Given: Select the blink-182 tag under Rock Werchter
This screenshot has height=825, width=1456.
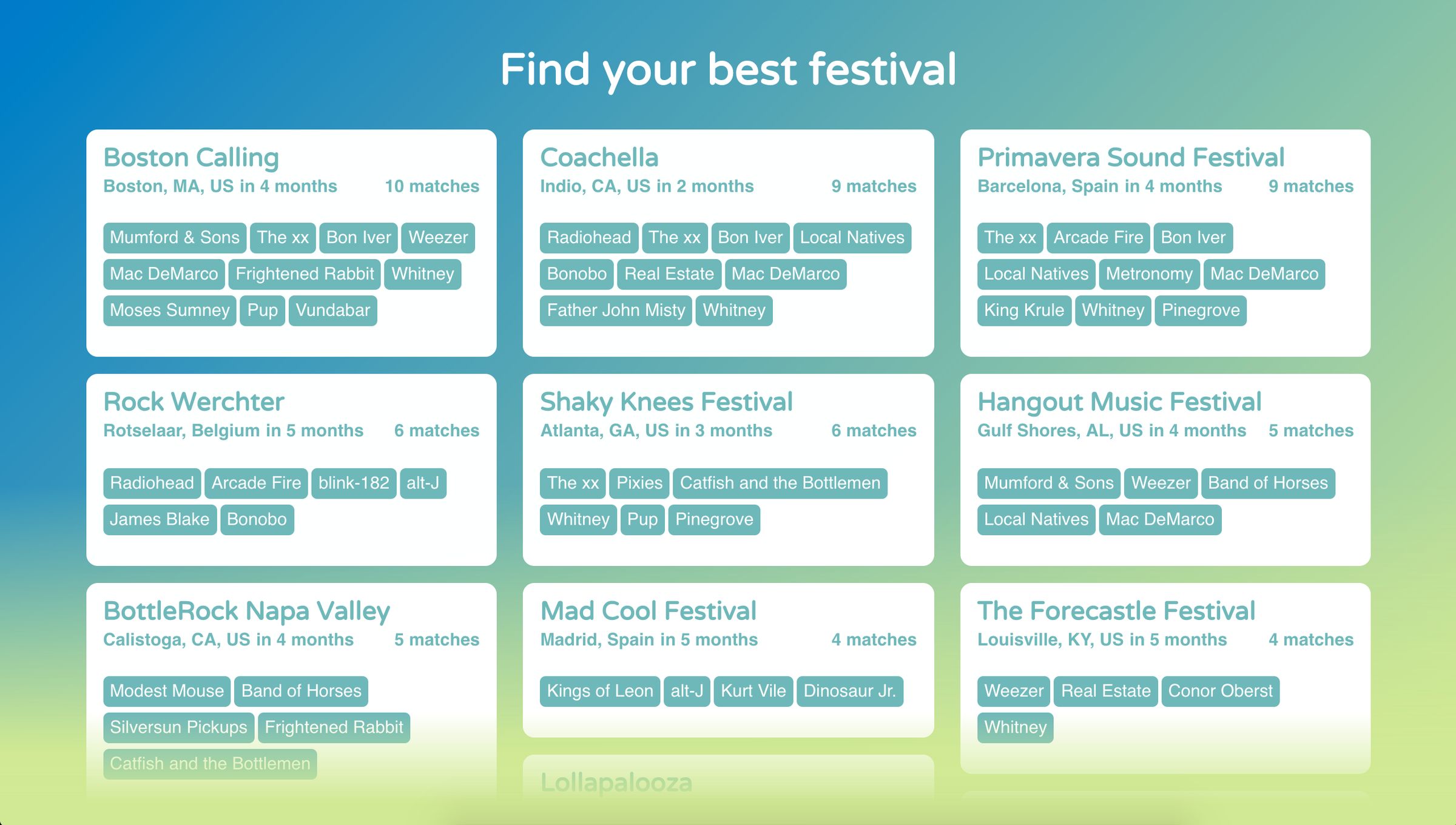Looking at the screenshot, I should point(354,483).
